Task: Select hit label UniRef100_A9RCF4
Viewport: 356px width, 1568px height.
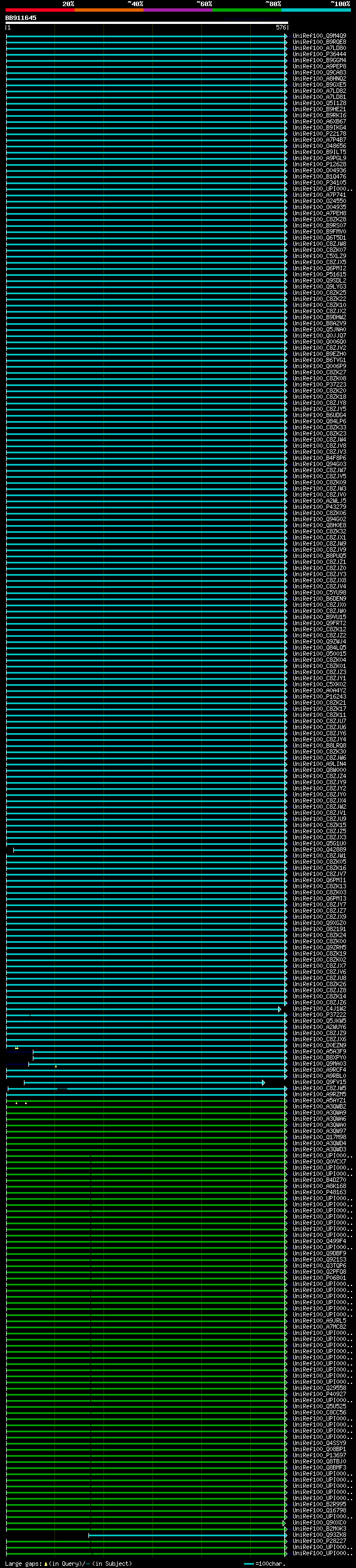Action: [319, 1070]
